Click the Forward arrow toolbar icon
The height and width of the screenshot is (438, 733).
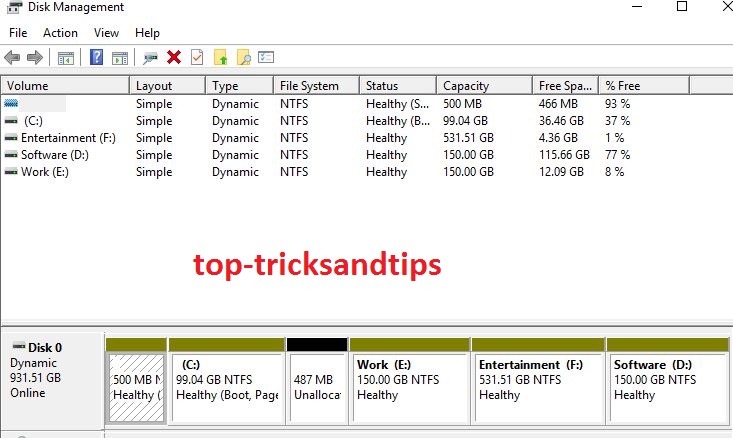(35, 57)
